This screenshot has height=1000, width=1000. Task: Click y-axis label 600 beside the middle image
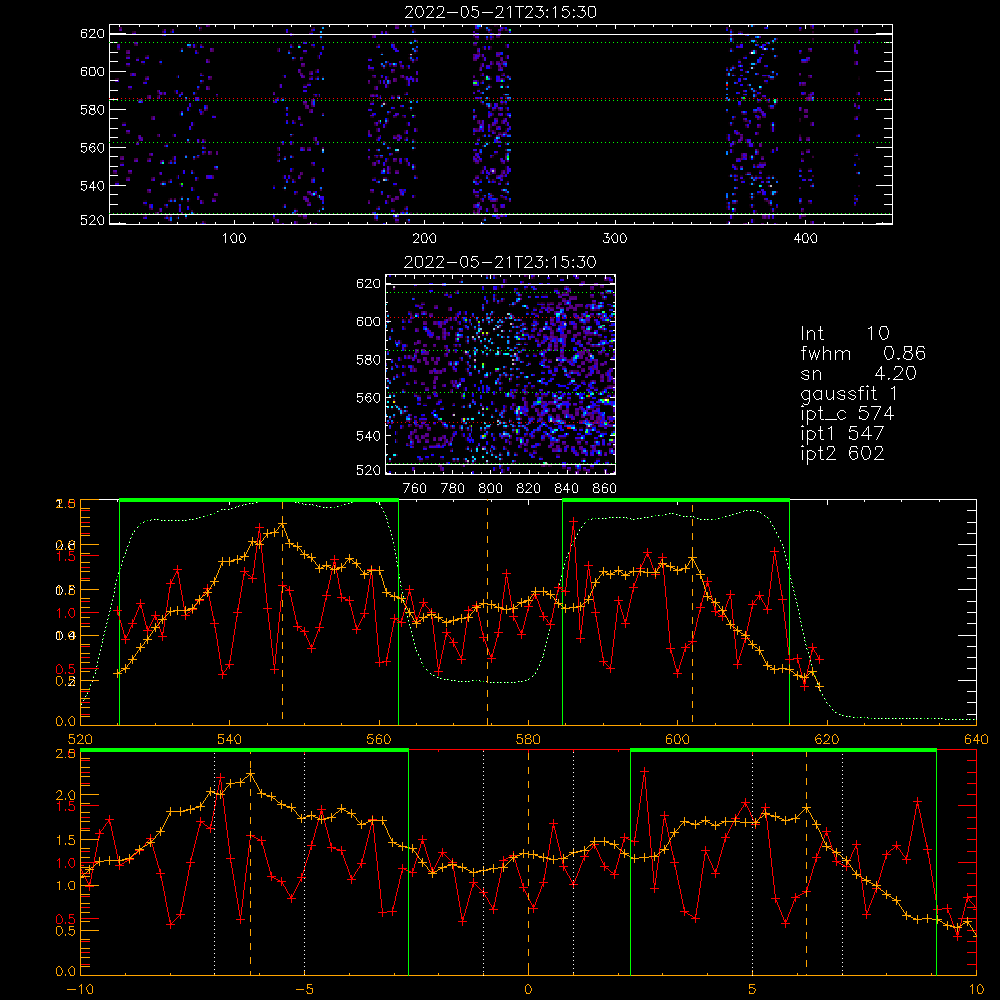[x=369, y=321]
